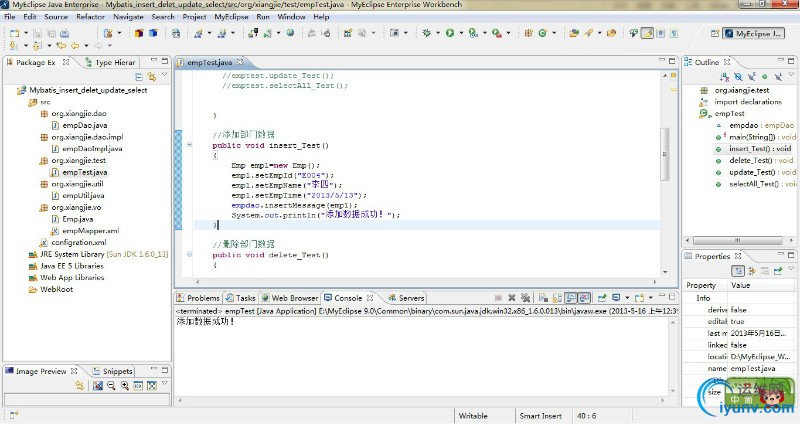Click the New file wizard icon
This screenshot has height=424, width=800.
coord(14,33)
